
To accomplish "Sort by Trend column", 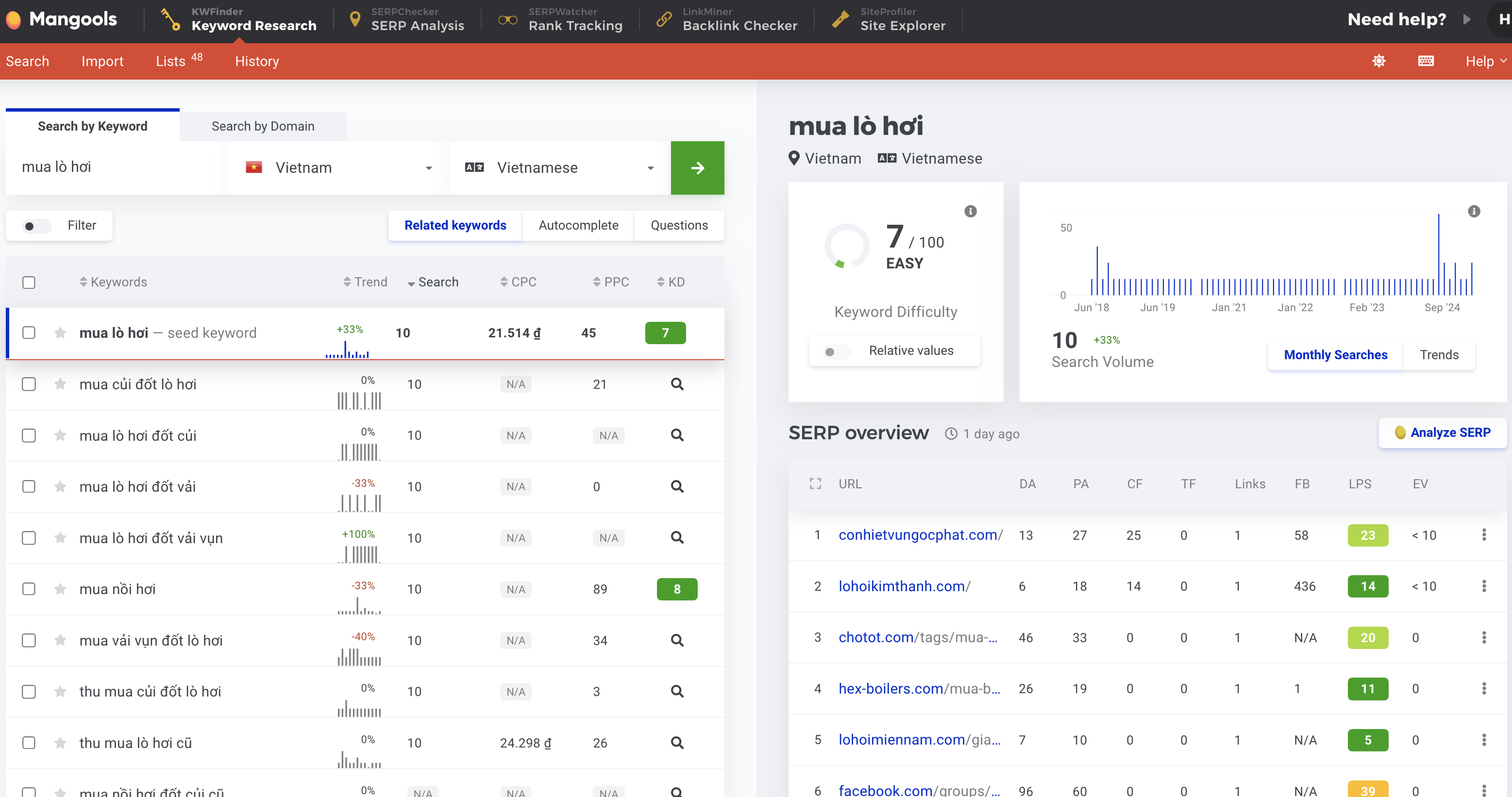I will click(365, 282).
